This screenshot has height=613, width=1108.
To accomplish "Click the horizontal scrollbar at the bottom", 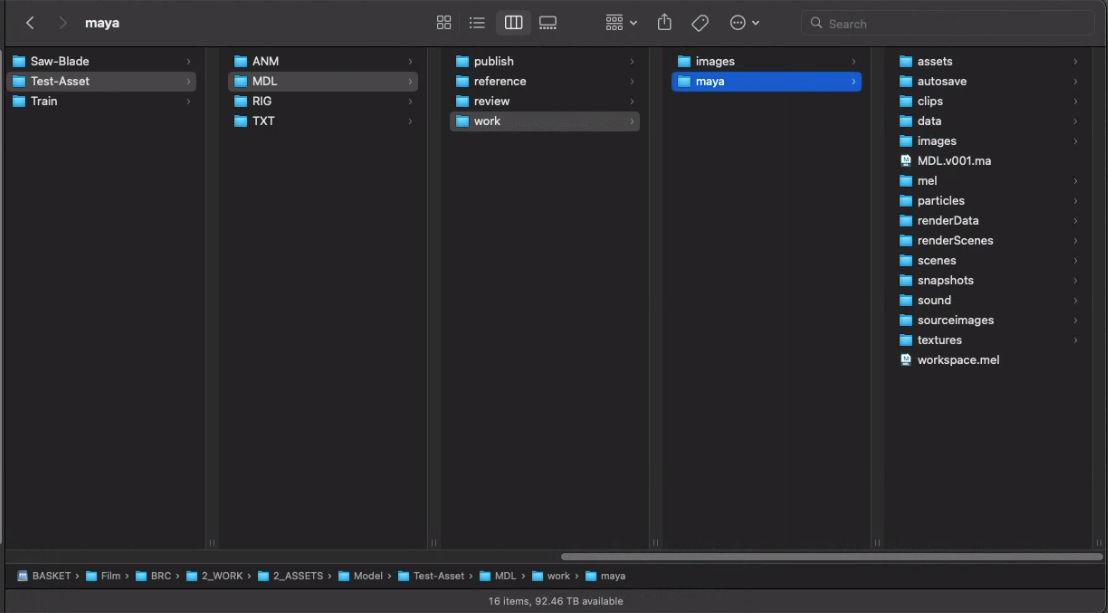I will [830, 557].
